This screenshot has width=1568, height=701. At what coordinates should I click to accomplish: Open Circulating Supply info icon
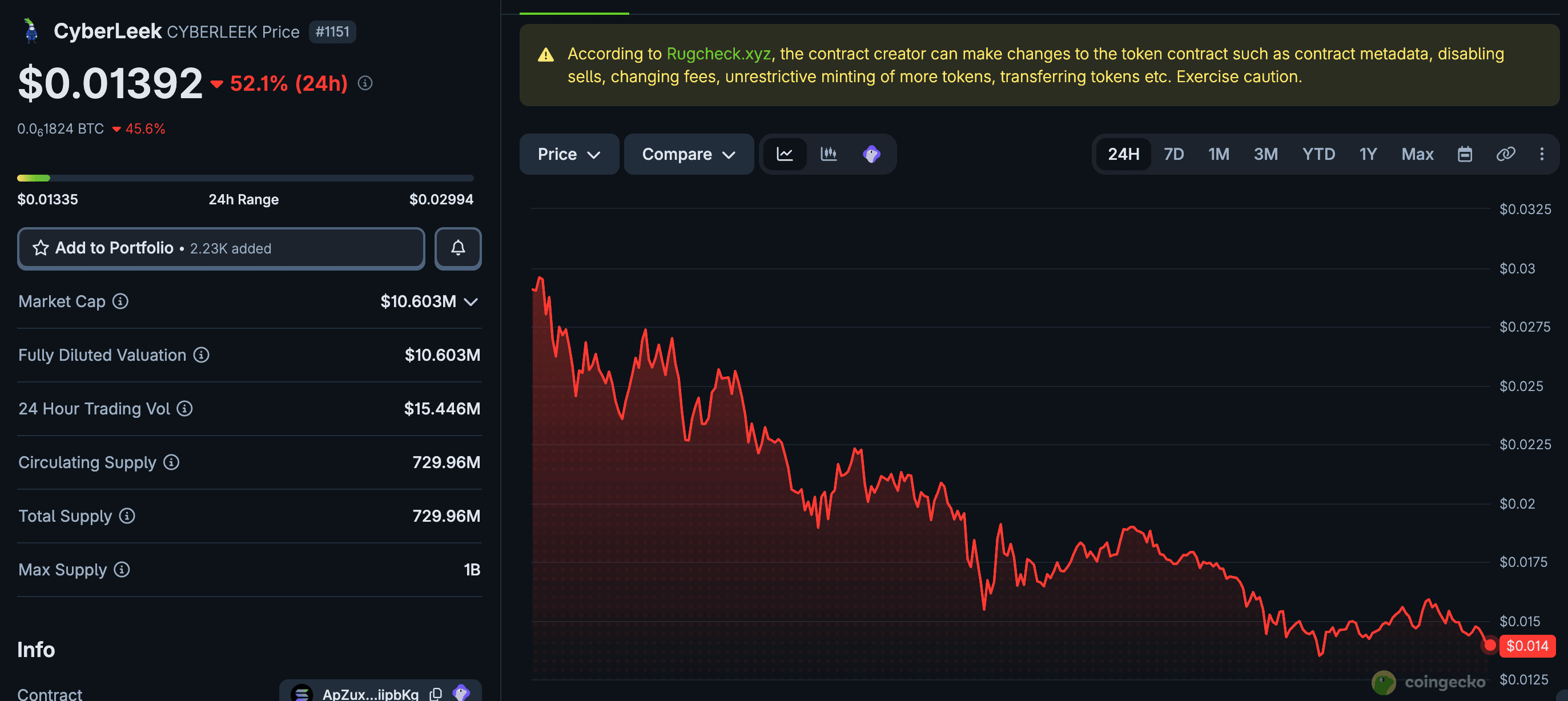click(x=172, y=462)
